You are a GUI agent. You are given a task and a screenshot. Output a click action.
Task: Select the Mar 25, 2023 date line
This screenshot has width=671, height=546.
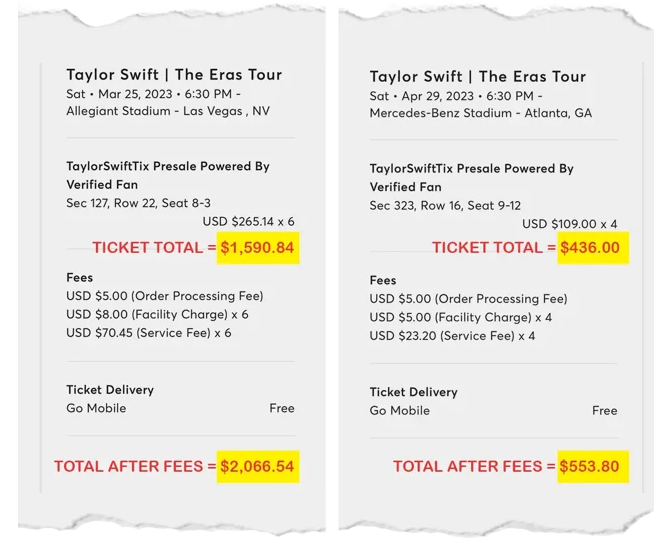point(153,94)
